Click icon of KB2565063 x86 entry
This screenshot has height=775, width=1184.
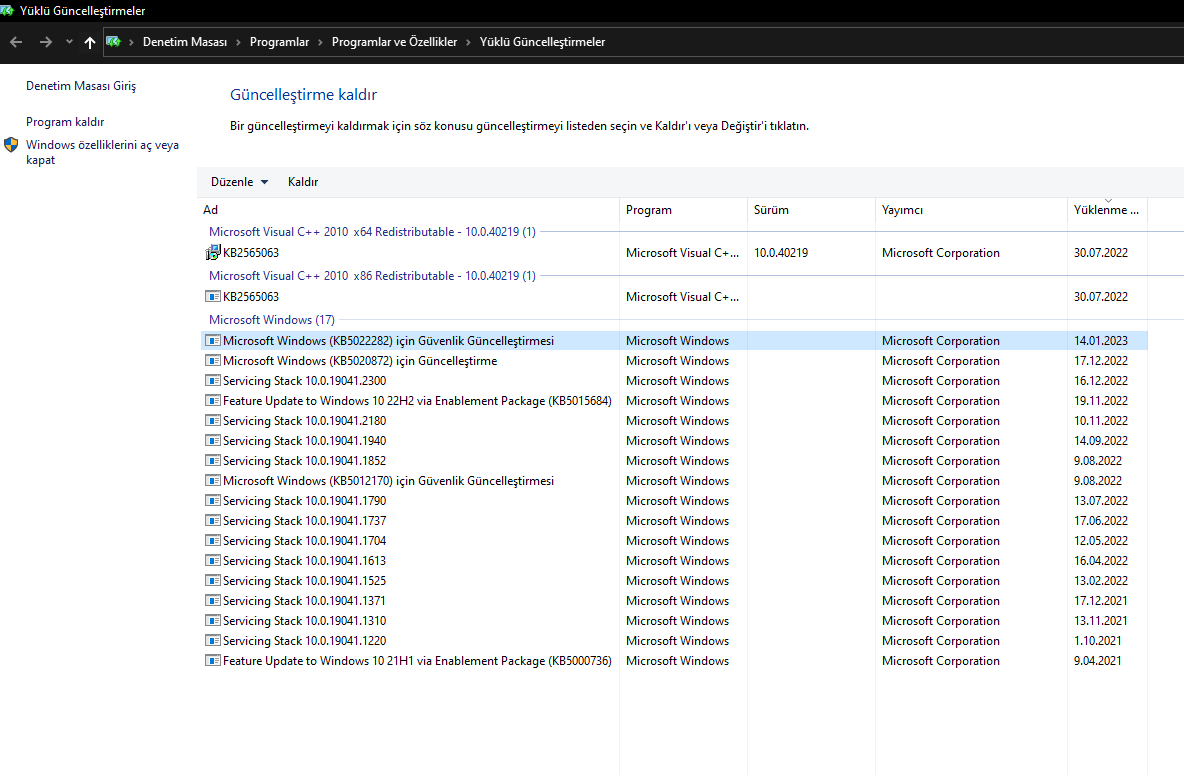[x=213, y=297]
